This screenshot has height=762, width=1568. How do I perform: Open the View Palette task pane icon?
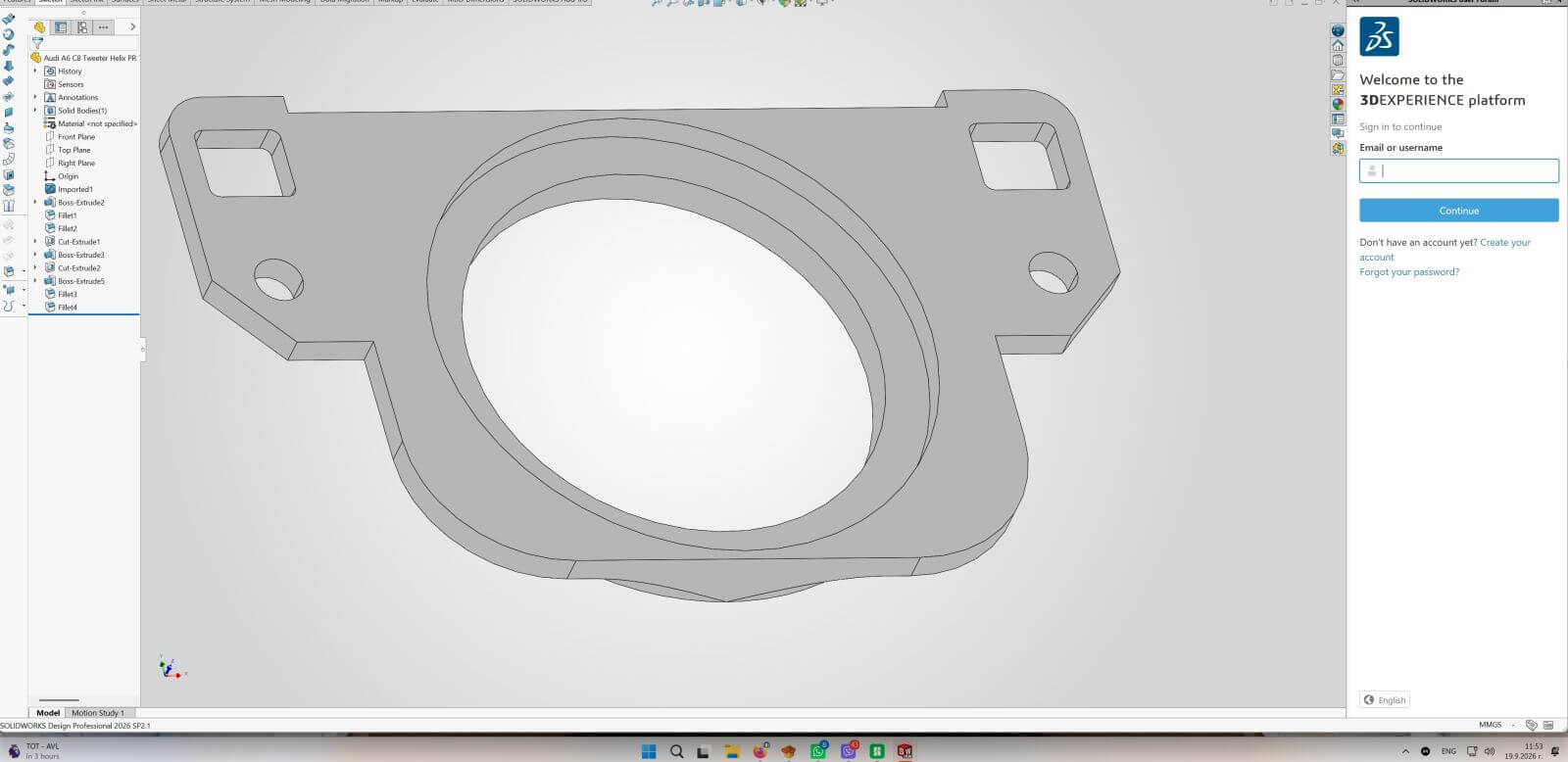1338,90
